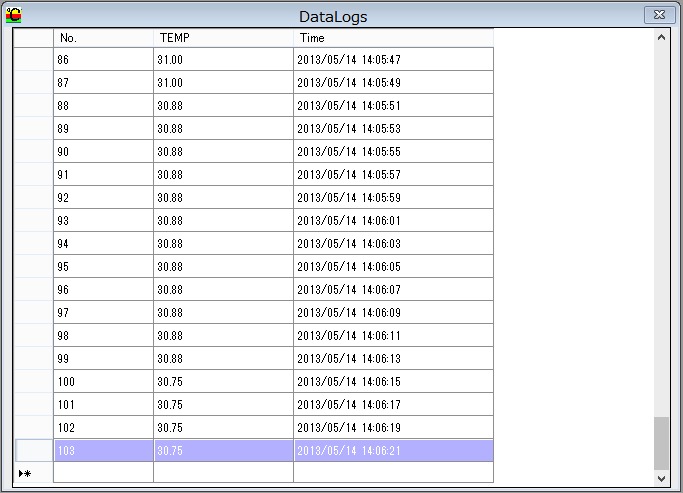The width and height of the screenshot is (683, 493).
Task: Select timestamp 2013/05/14 14:05:51
Action: [x=393, y=105]
